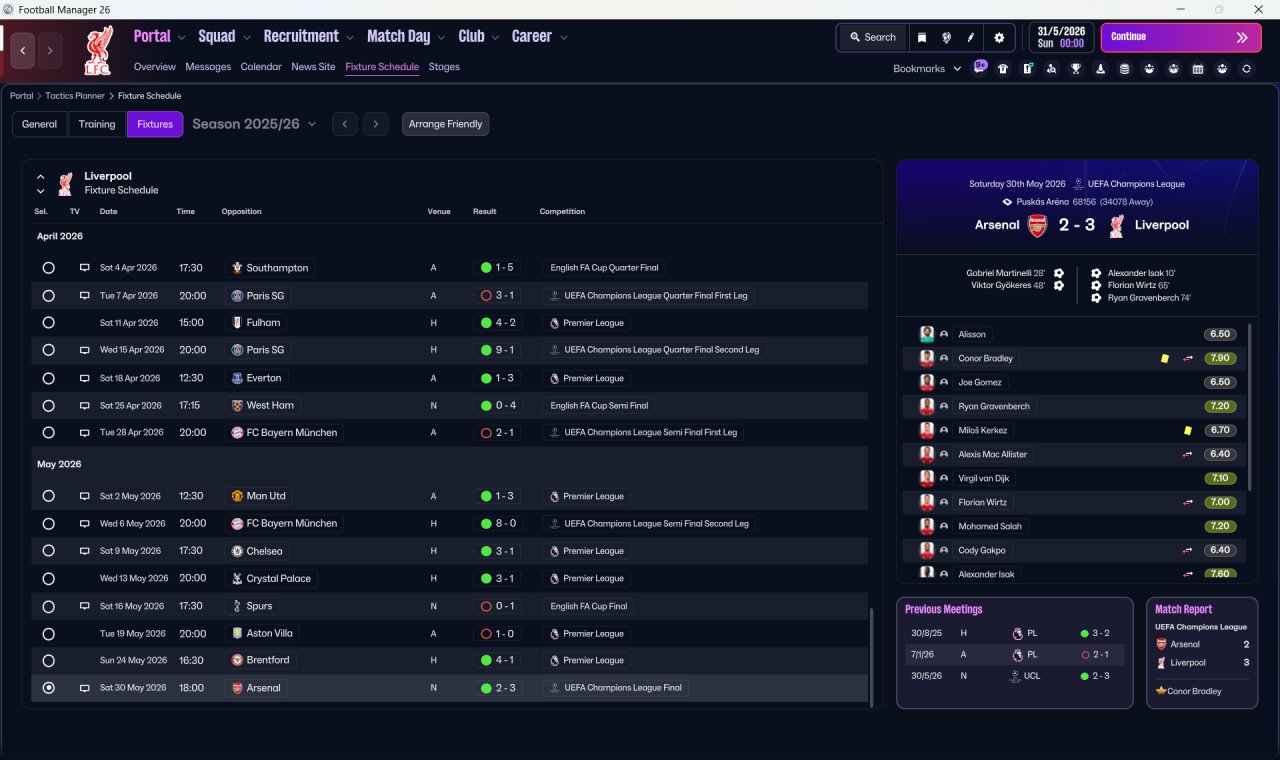1280x760 pixels.
Task: Click the TV icon on the Arsenal row
Action: [x=84, y=688]
